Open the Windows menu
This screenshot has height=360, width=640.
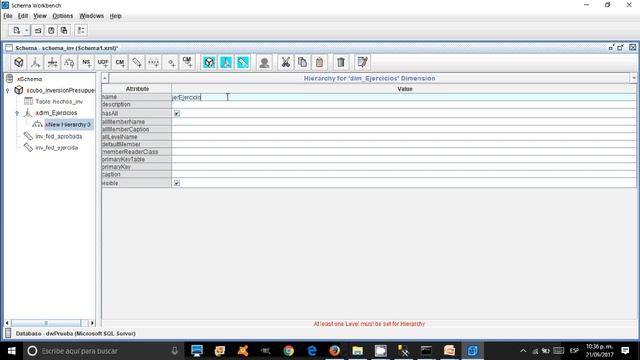point(91,16)
